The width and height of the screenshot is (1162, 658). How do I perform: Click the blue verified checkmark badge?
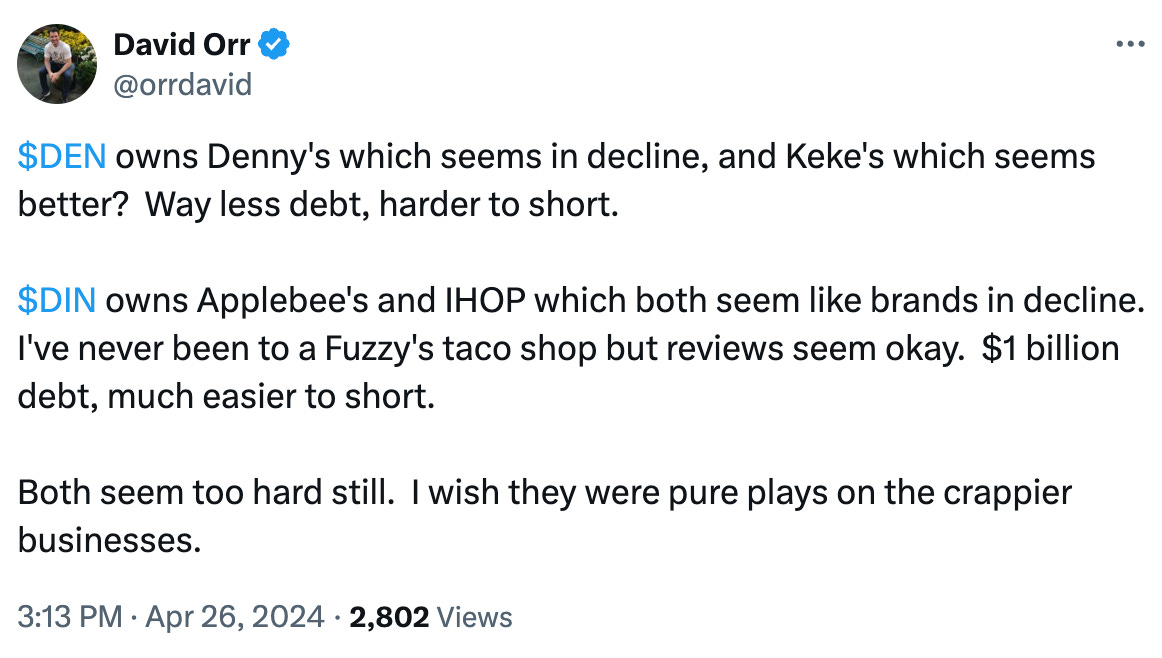(x=273, y=44)
